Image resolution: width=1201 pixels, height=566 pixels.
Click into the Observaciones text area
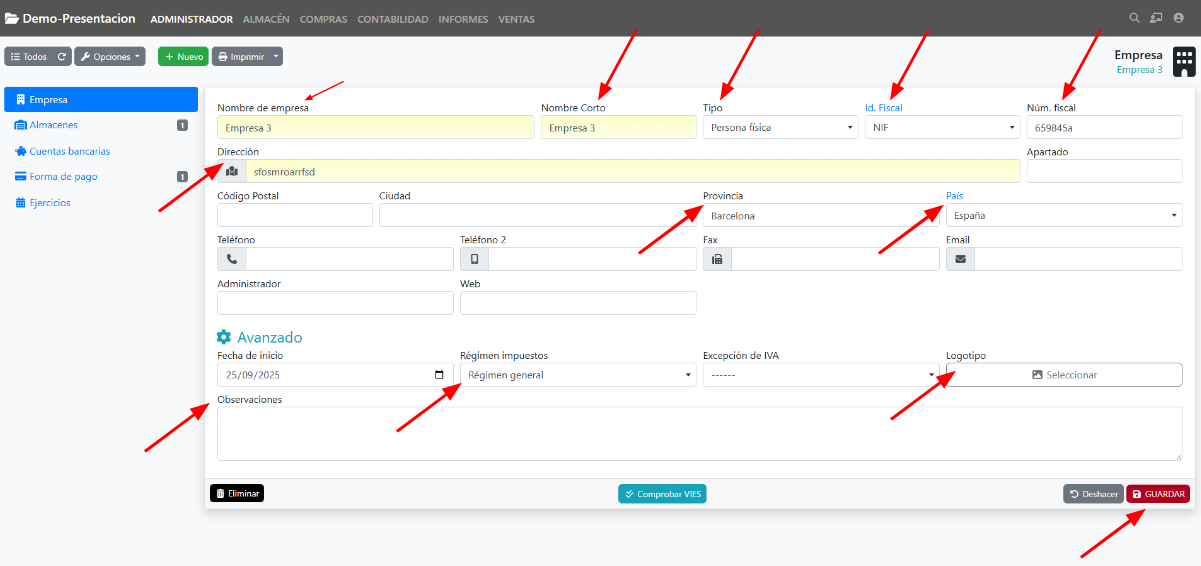click(x=698, y=433)
